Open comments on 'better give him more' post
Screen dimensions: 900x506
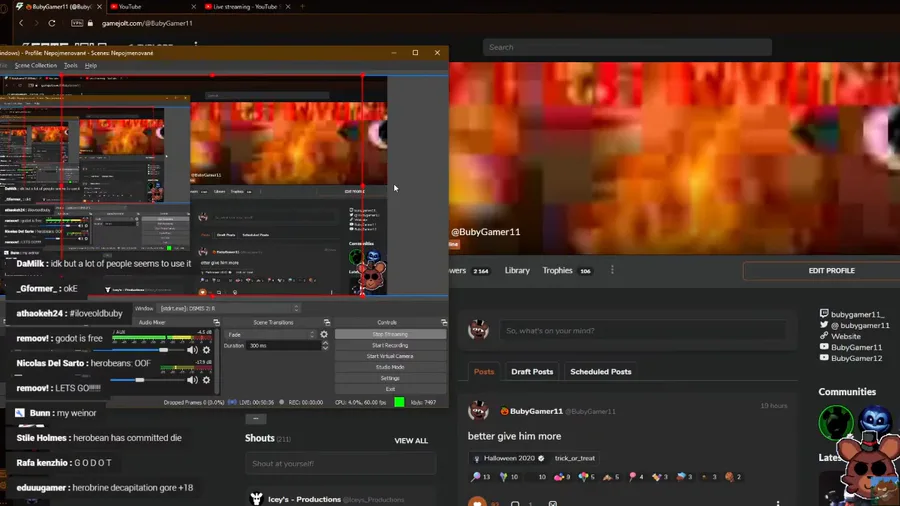[515, 503]
